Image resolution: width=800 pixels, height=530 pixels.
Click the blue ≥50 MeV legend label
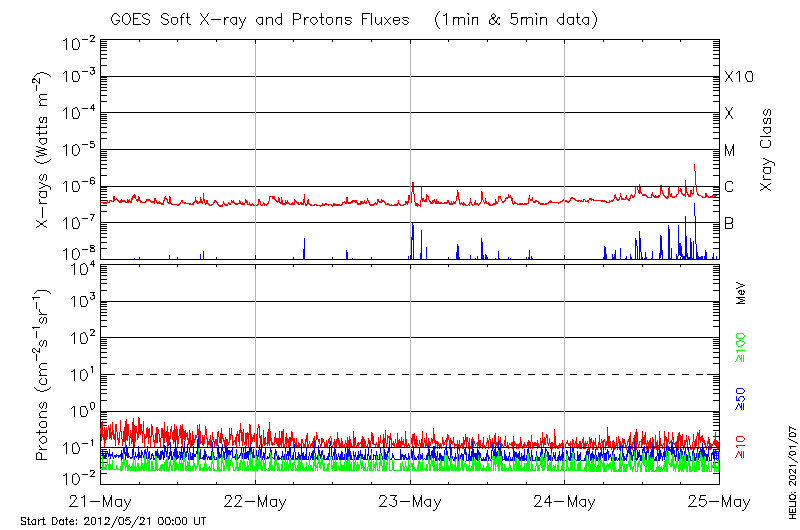(742, 400)
